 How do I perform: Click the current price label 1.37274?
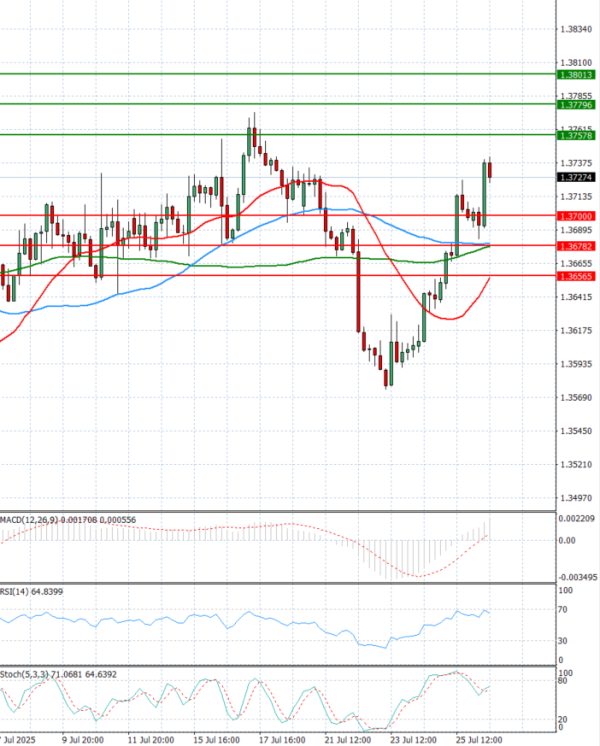coord(576,177)
